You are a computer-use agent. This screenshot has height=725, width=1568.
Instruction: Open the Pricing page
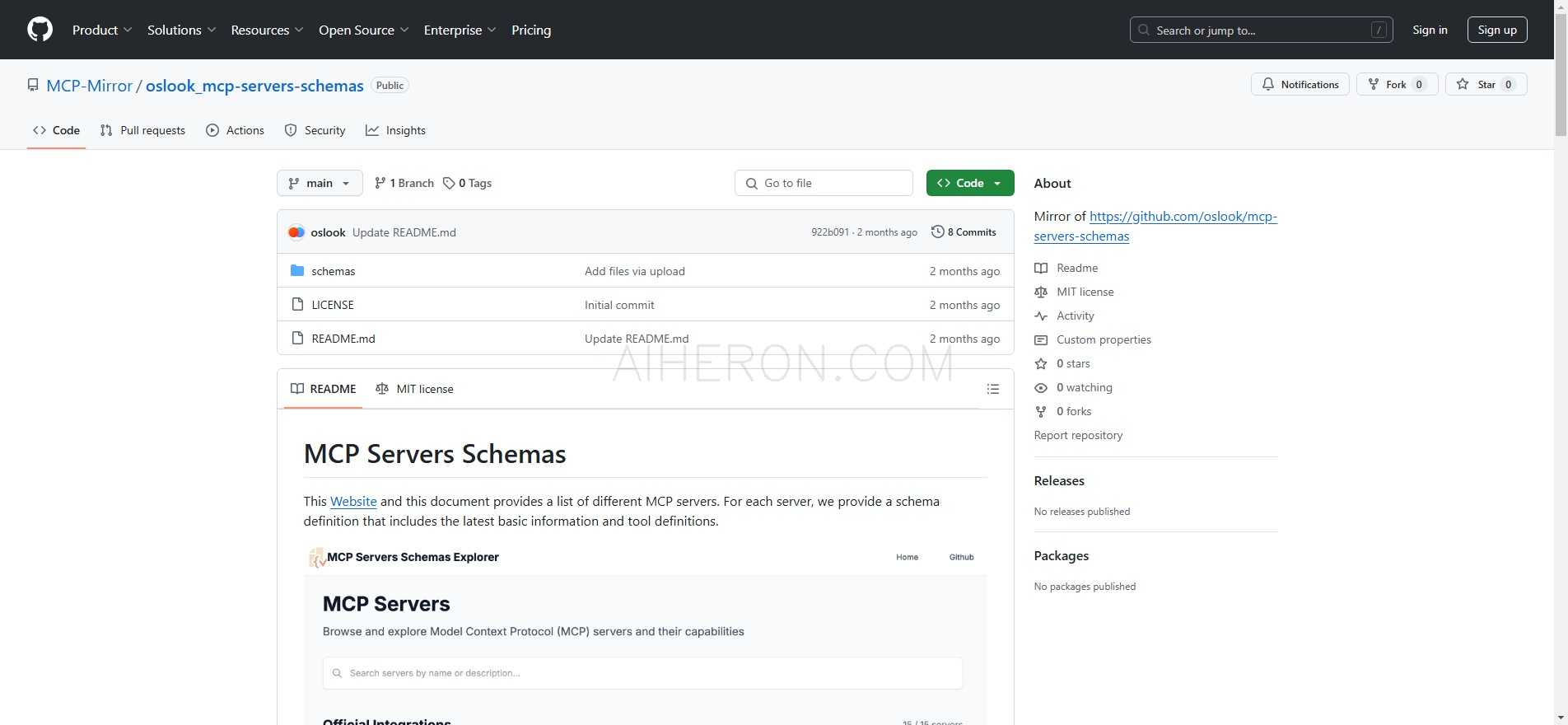[531, 30]
